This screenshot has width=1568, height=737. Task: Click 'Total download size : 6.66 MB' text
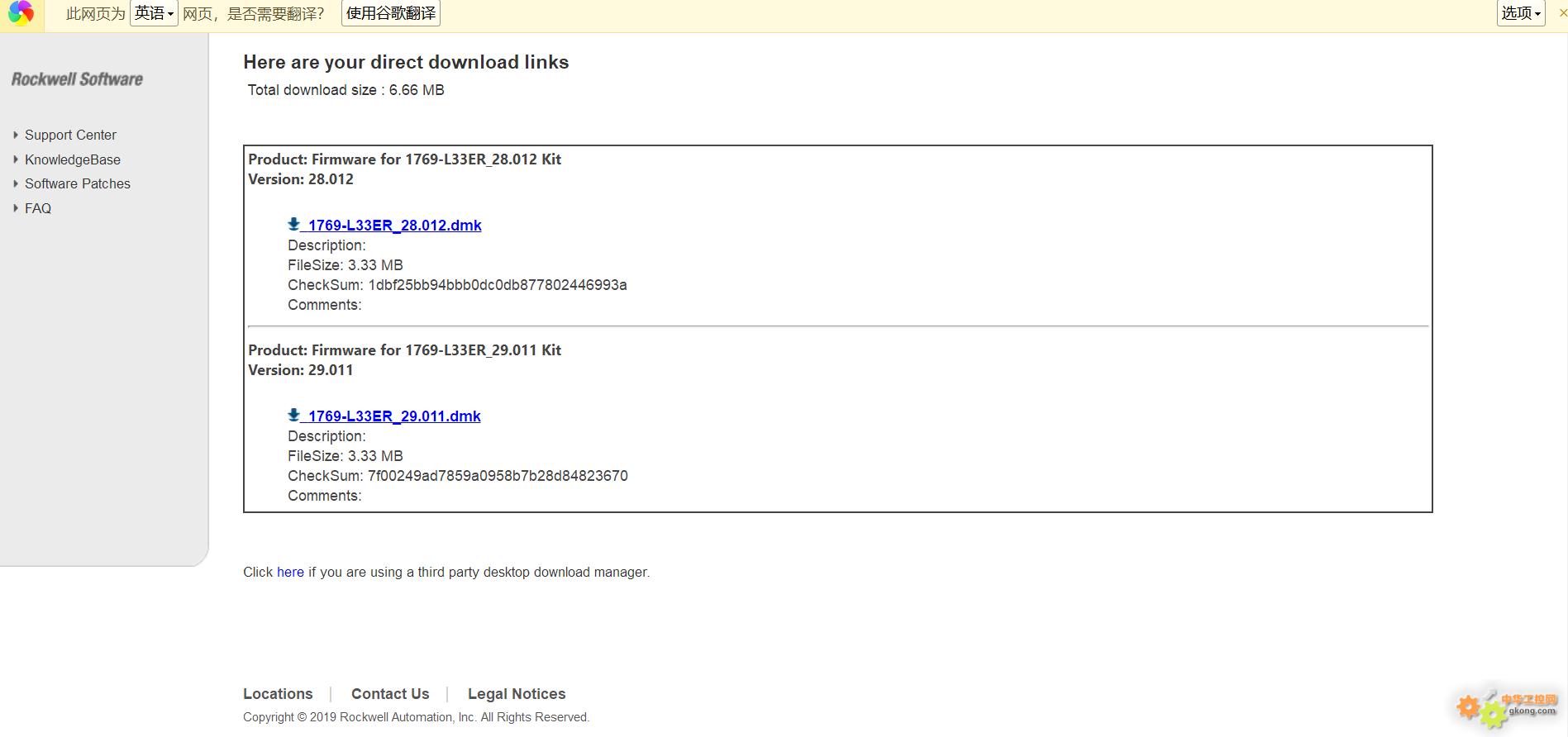point(346,90)
